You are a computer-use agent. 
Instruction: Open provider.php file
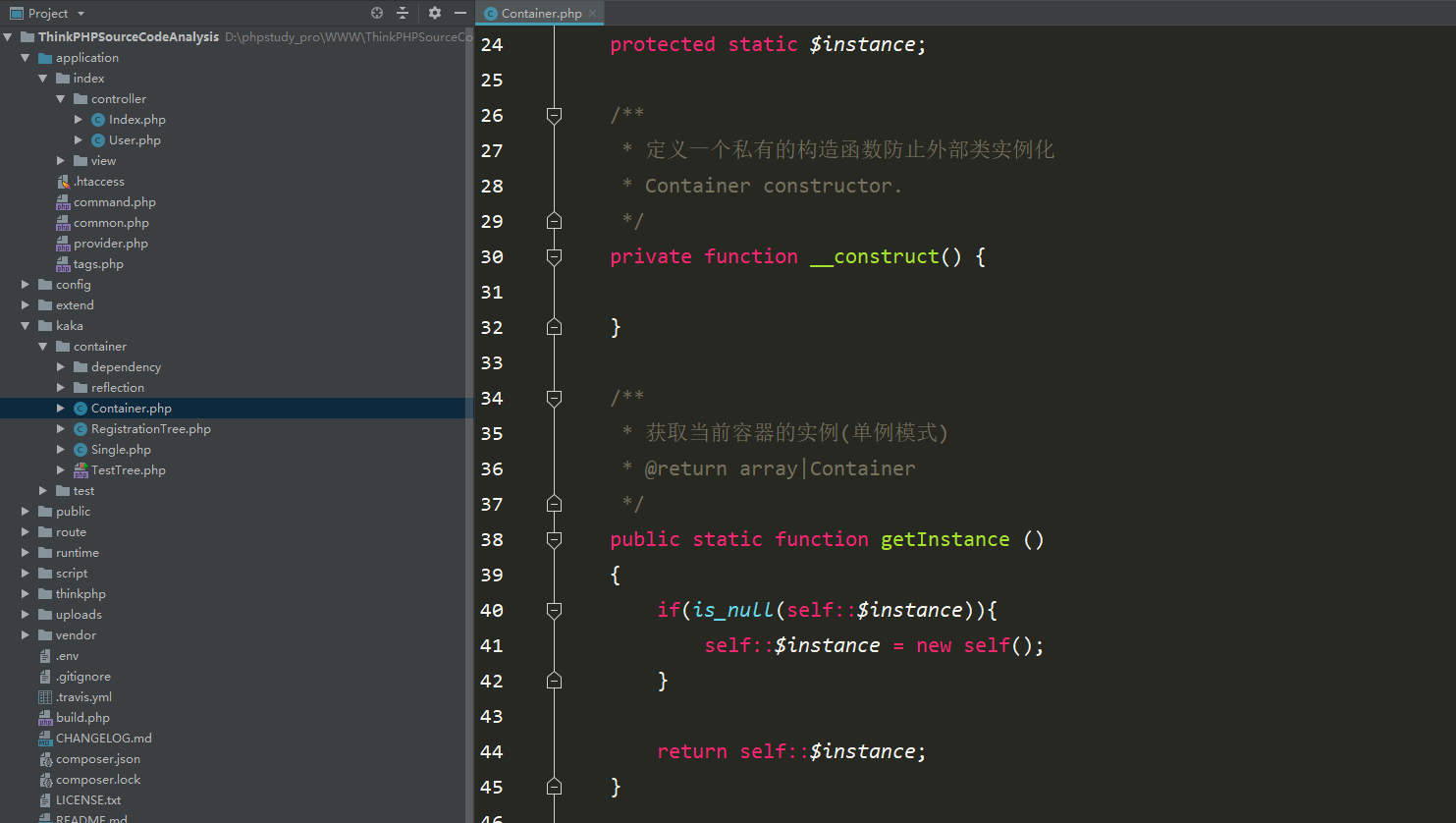110,244
